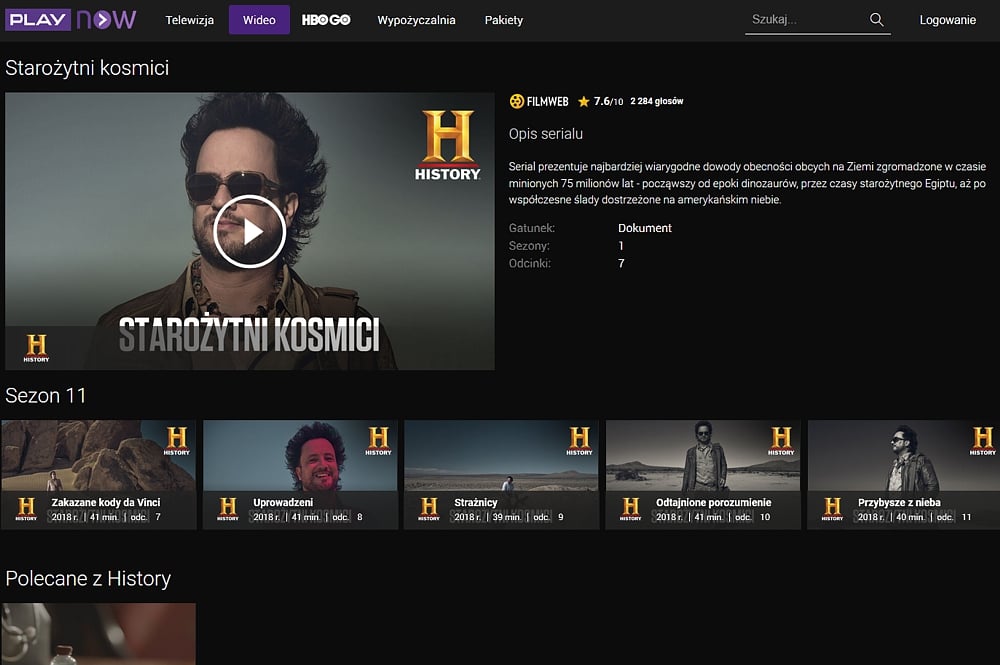Click the Logowanie link

tap(947, 20)
